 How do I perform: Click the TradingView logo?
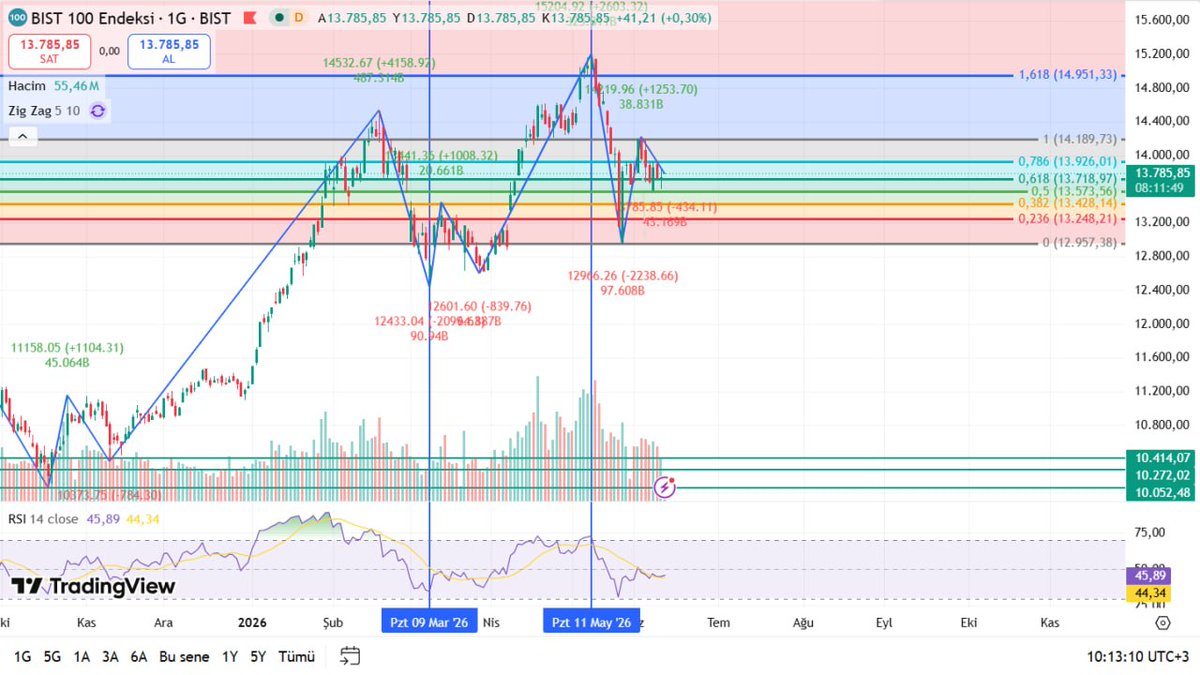[x=93, y=587]
